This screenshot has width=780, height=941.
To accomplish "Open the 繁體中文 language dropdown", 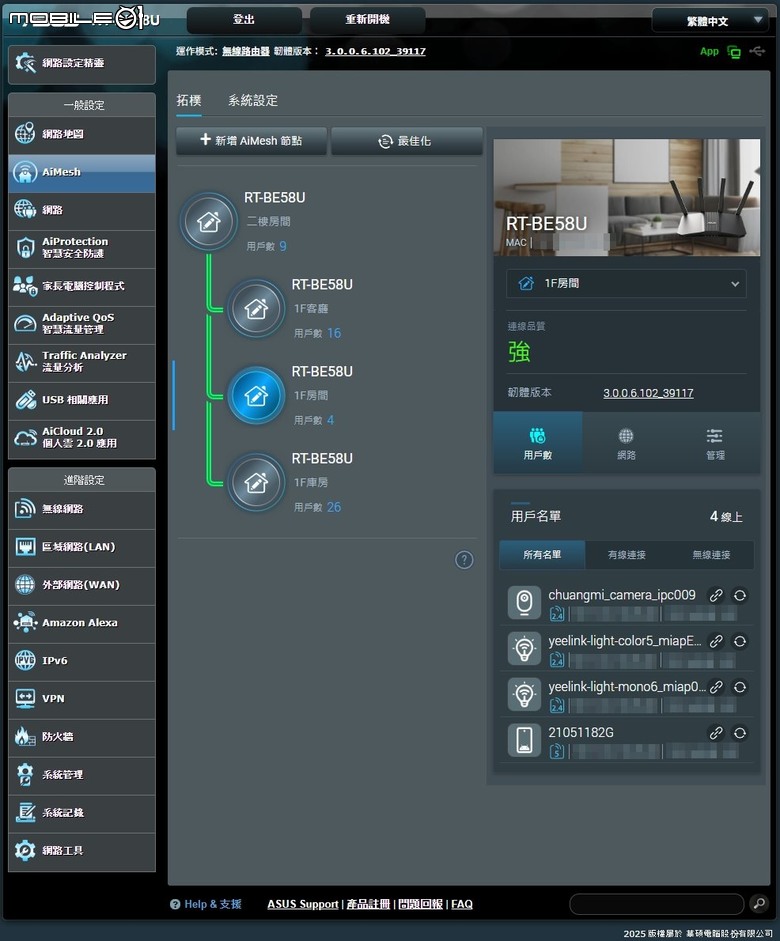I will [x=710, y=21].
